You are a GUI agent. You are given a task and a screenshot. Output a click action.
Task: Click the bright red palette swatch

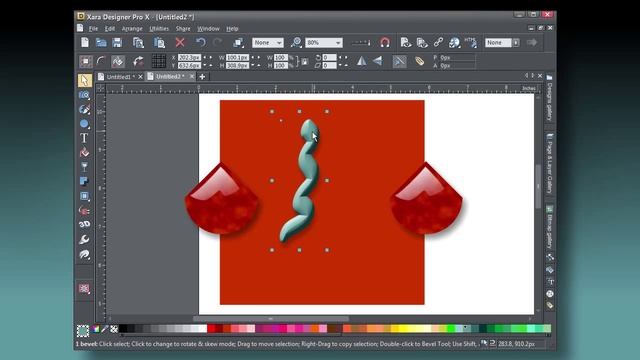[x=211, y=329]
